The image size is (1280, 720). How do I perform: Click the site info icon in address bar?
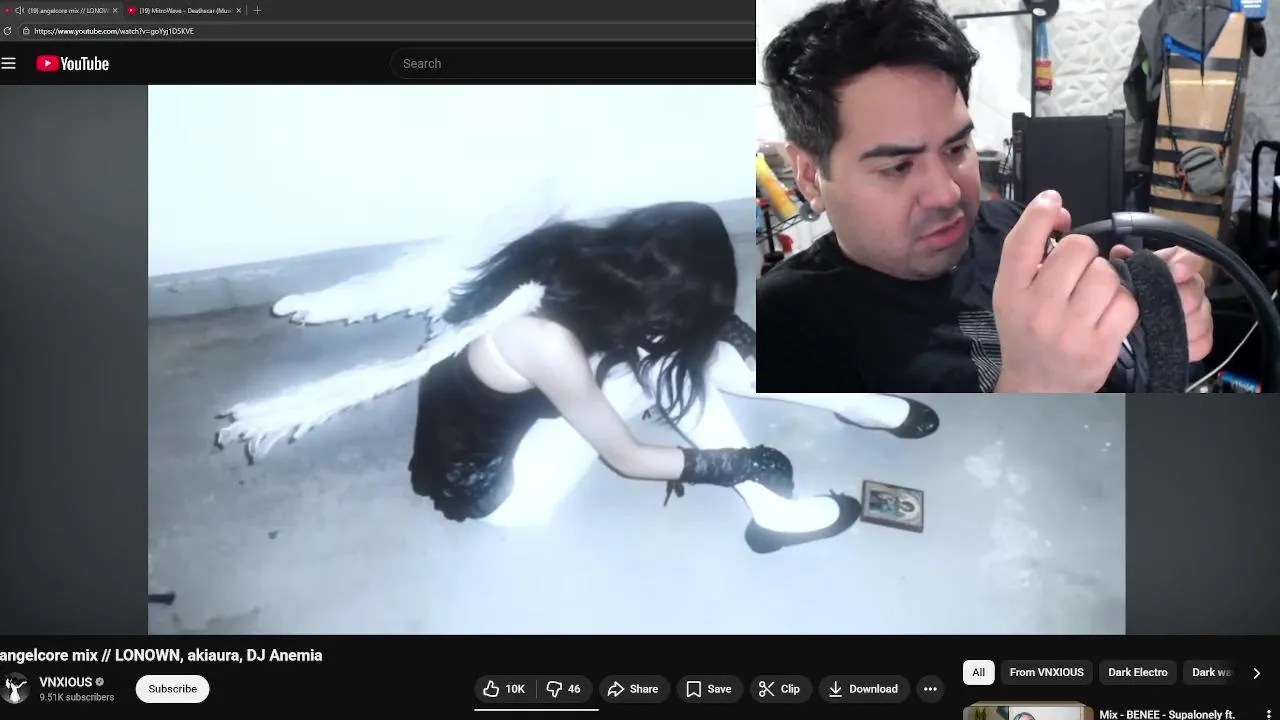[x=26, y=31]
